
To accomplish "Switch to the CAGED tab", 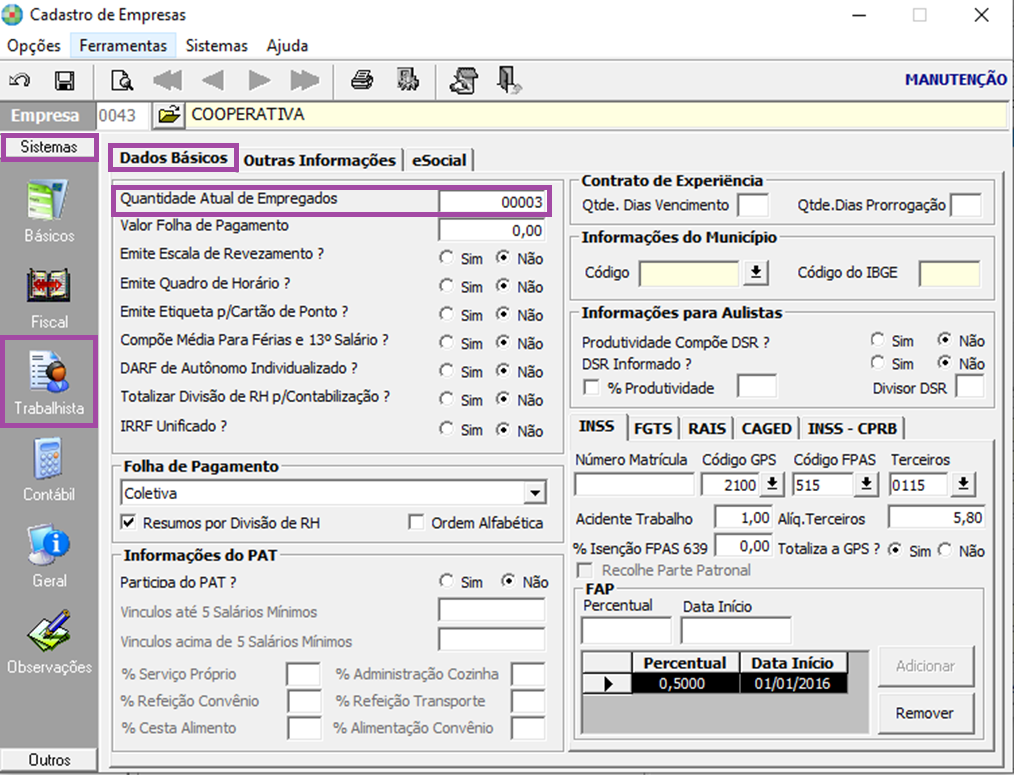I will [x=766, y=428].
